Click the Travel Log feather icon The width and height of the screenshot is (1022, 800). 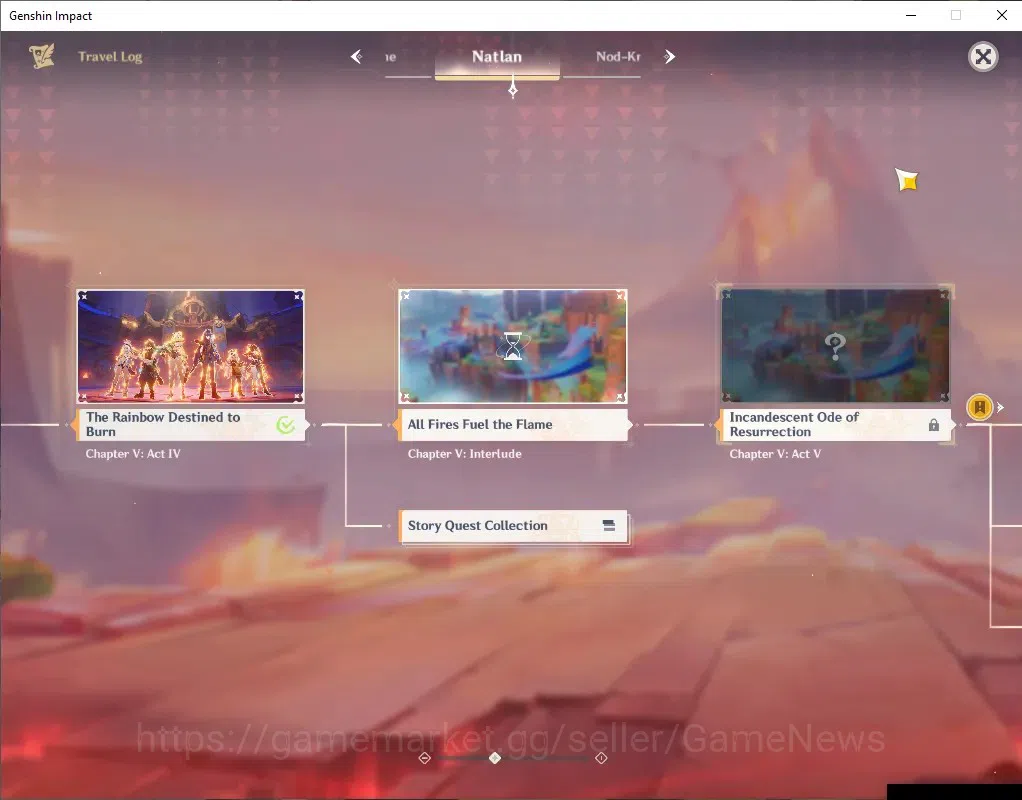(x=42, y=57)
